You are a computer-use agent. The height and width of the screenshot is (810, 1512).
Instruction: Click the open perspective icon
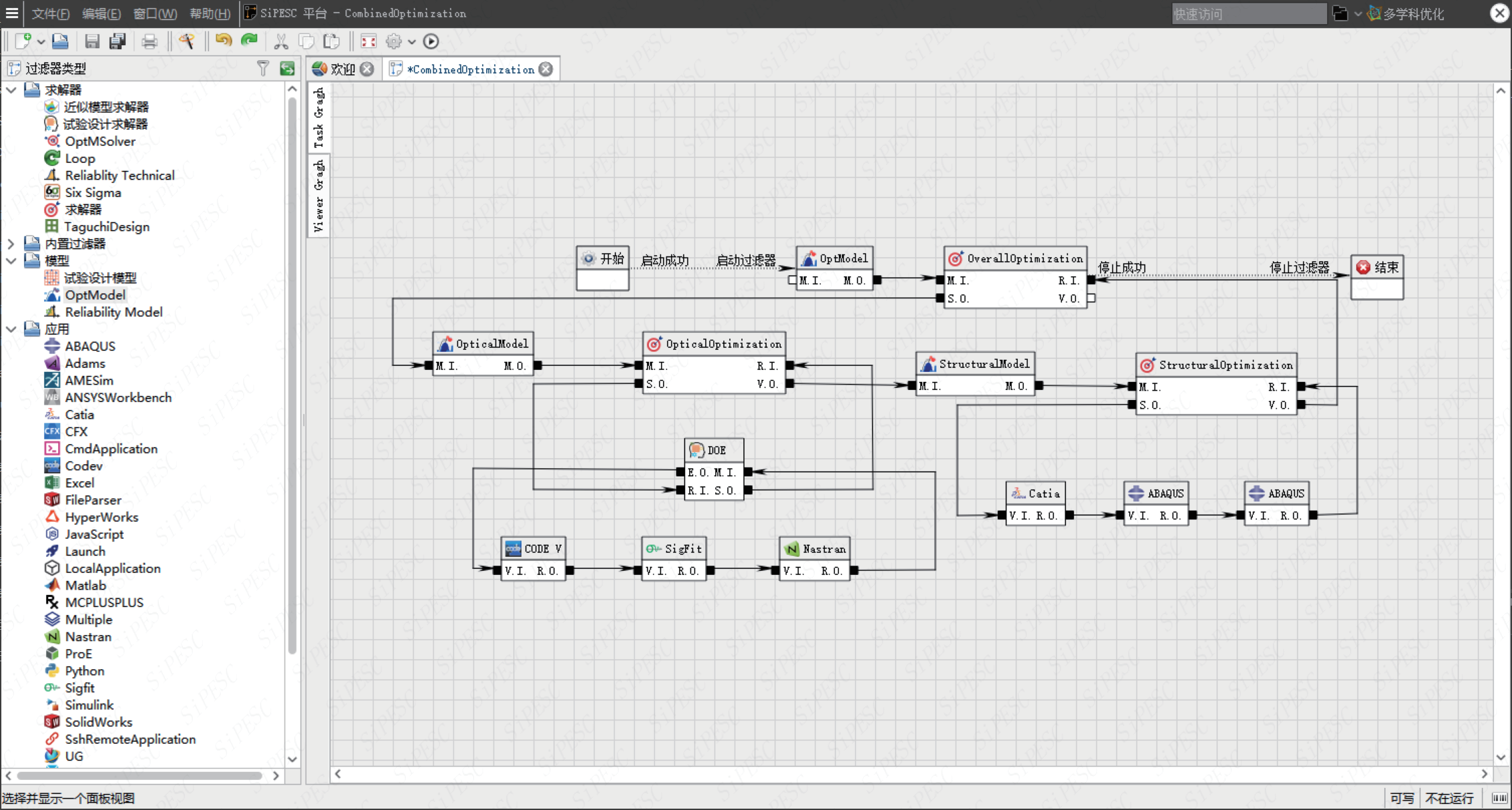click(x=1340, y=13)
